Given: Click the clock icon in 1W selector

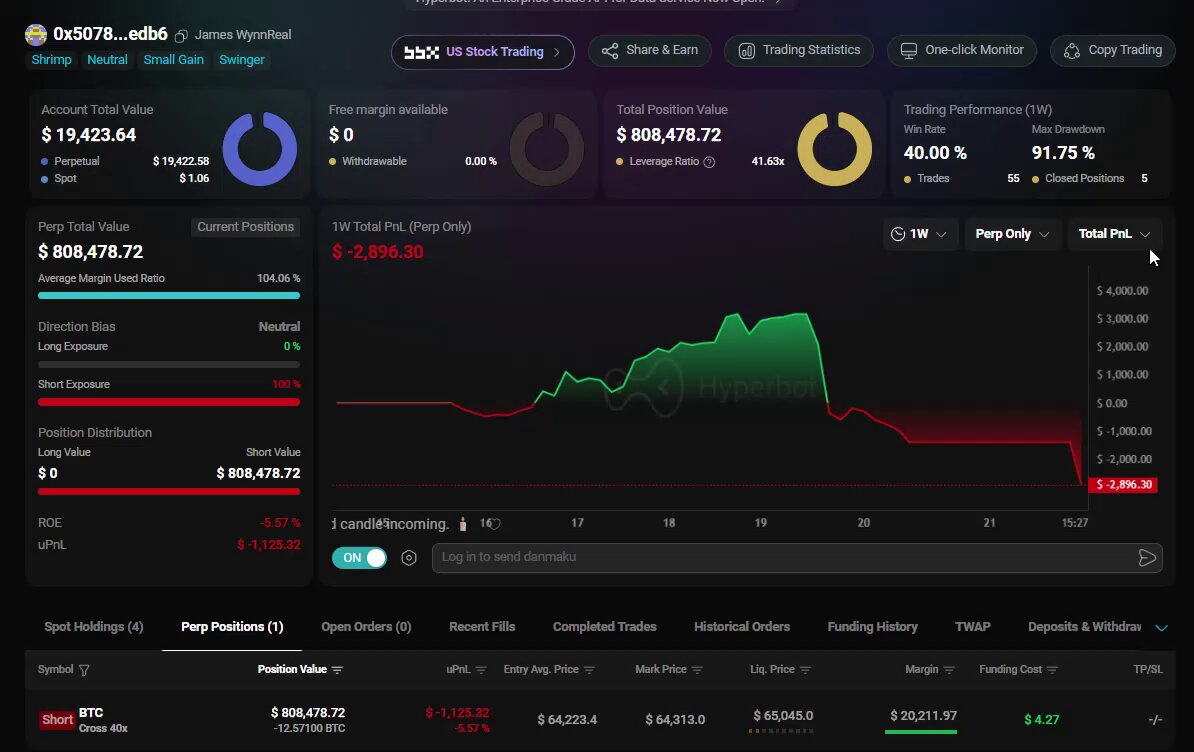Looking at the screenshot, I should [898, 234].
